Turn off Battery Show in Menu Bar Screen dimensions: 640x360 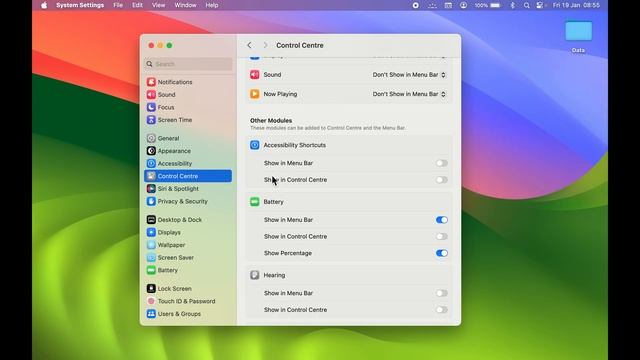441,220
